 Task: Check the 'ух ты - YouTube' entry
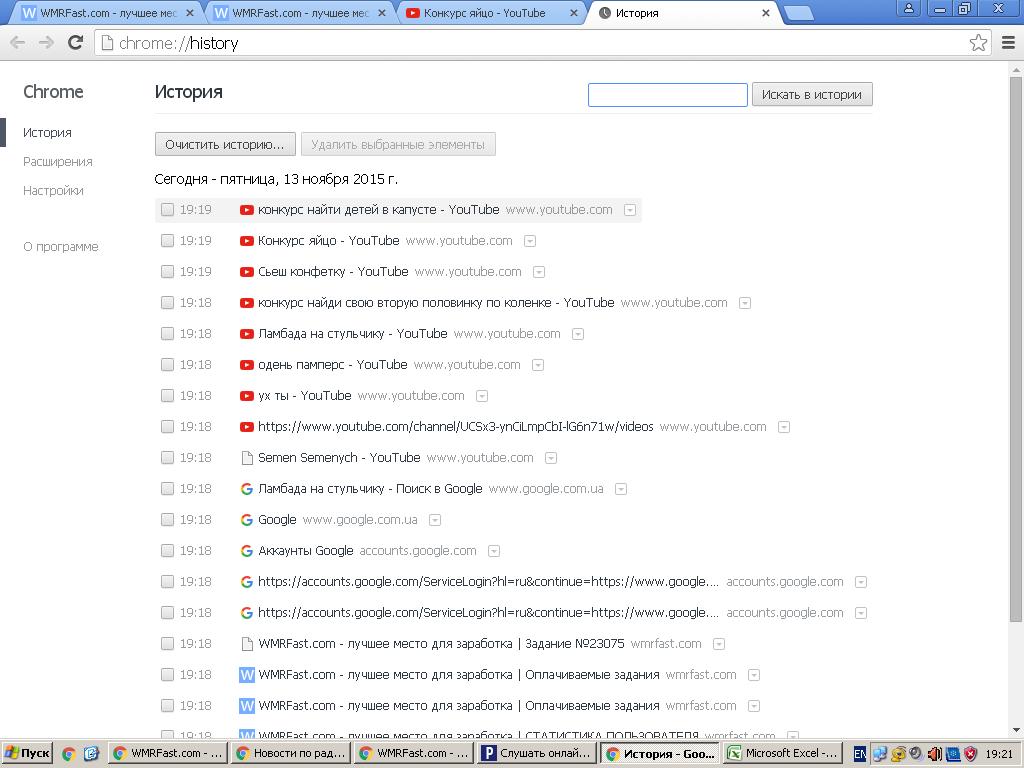pyautogui.click(x=167, y=396)
